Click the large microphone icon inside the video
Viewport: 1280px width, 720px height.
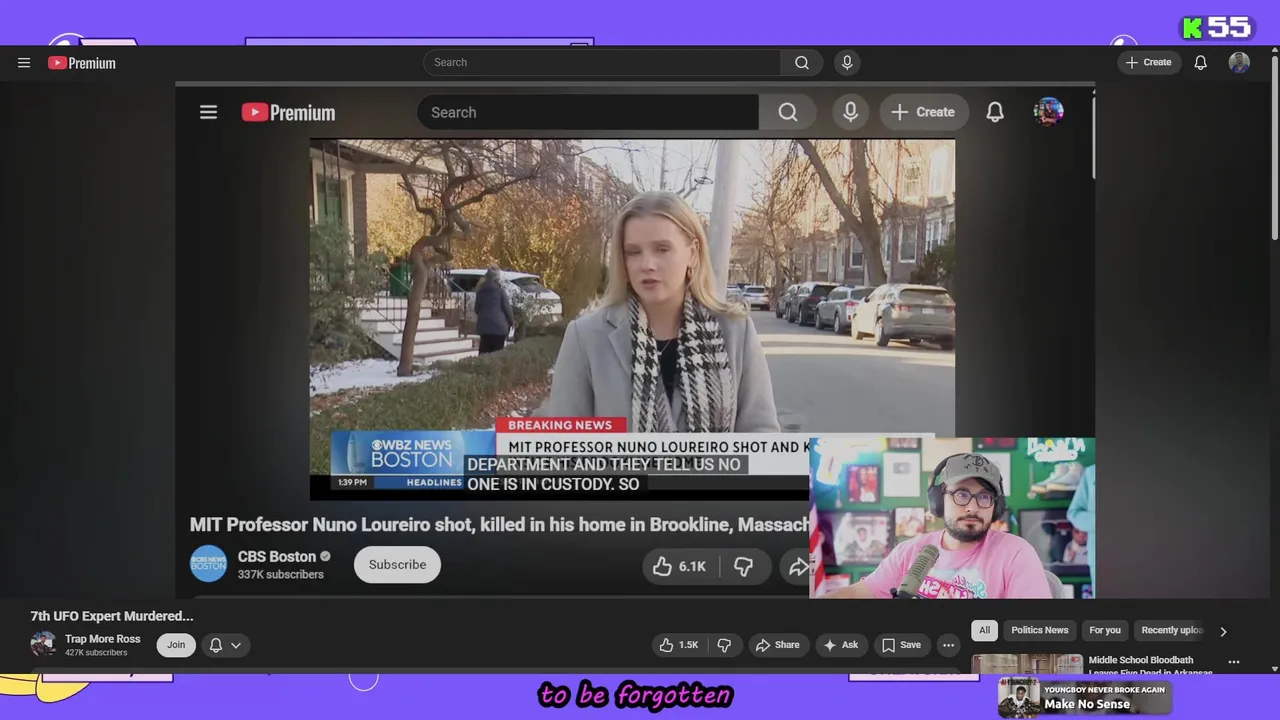[851, 112]
